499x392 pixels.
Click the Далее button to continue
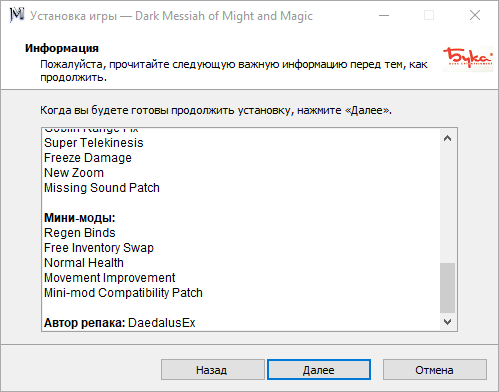point(319,370)
